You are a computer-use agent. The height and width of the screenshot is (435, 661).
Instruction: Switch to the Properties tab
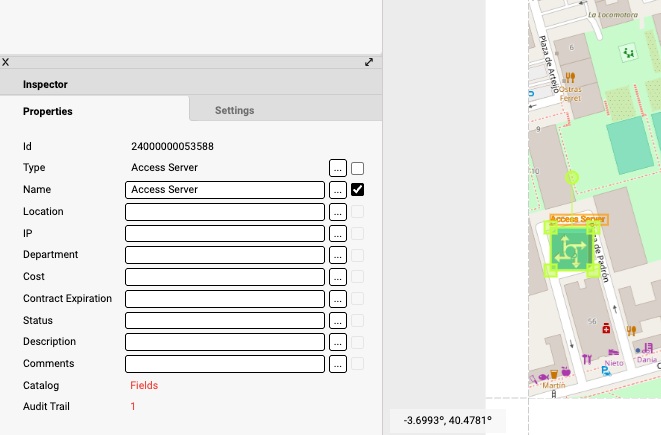point(47,111)
